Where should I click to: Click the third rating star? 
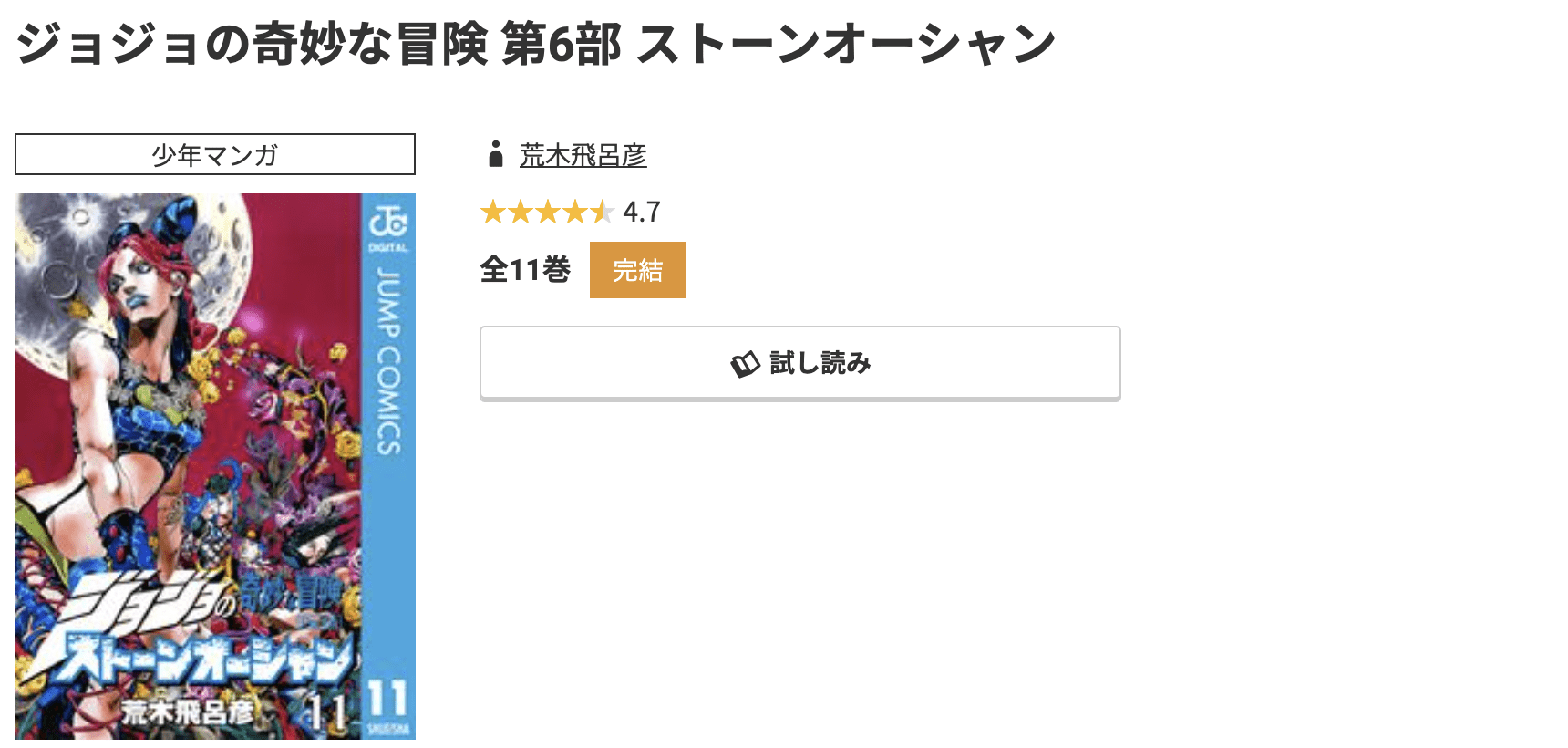coord(550,212)
